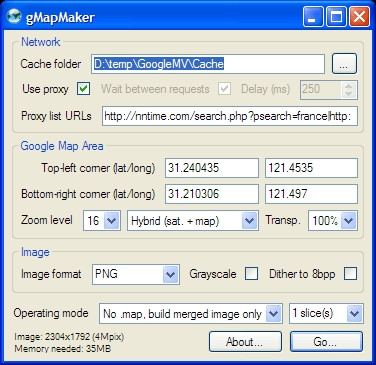This screenshot has width=376, height=365.
Task: Click the Network group title
Action: pyautogui.click(x=40, y=42)
